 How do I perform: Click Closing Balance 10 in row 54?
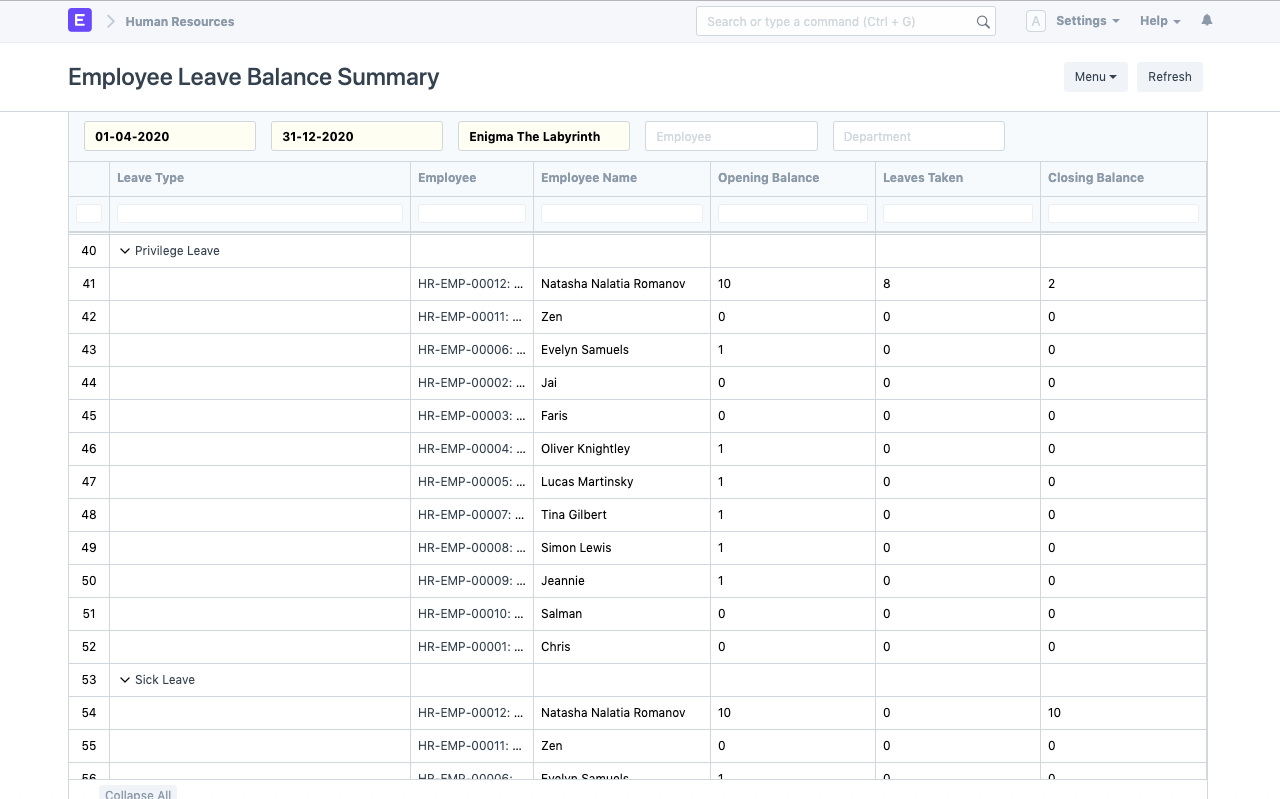click(x=1123, y=713)
